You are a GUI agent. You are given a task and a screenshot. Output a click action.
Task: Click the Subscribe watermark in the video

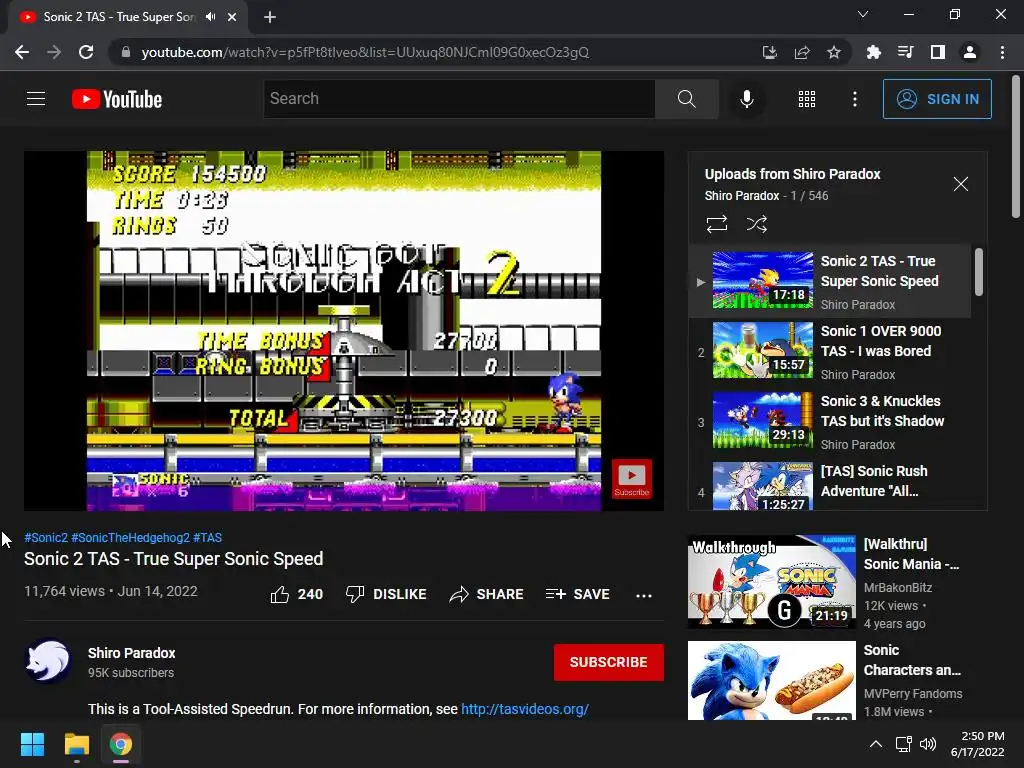pyautogui.click(x=631, y=478)
